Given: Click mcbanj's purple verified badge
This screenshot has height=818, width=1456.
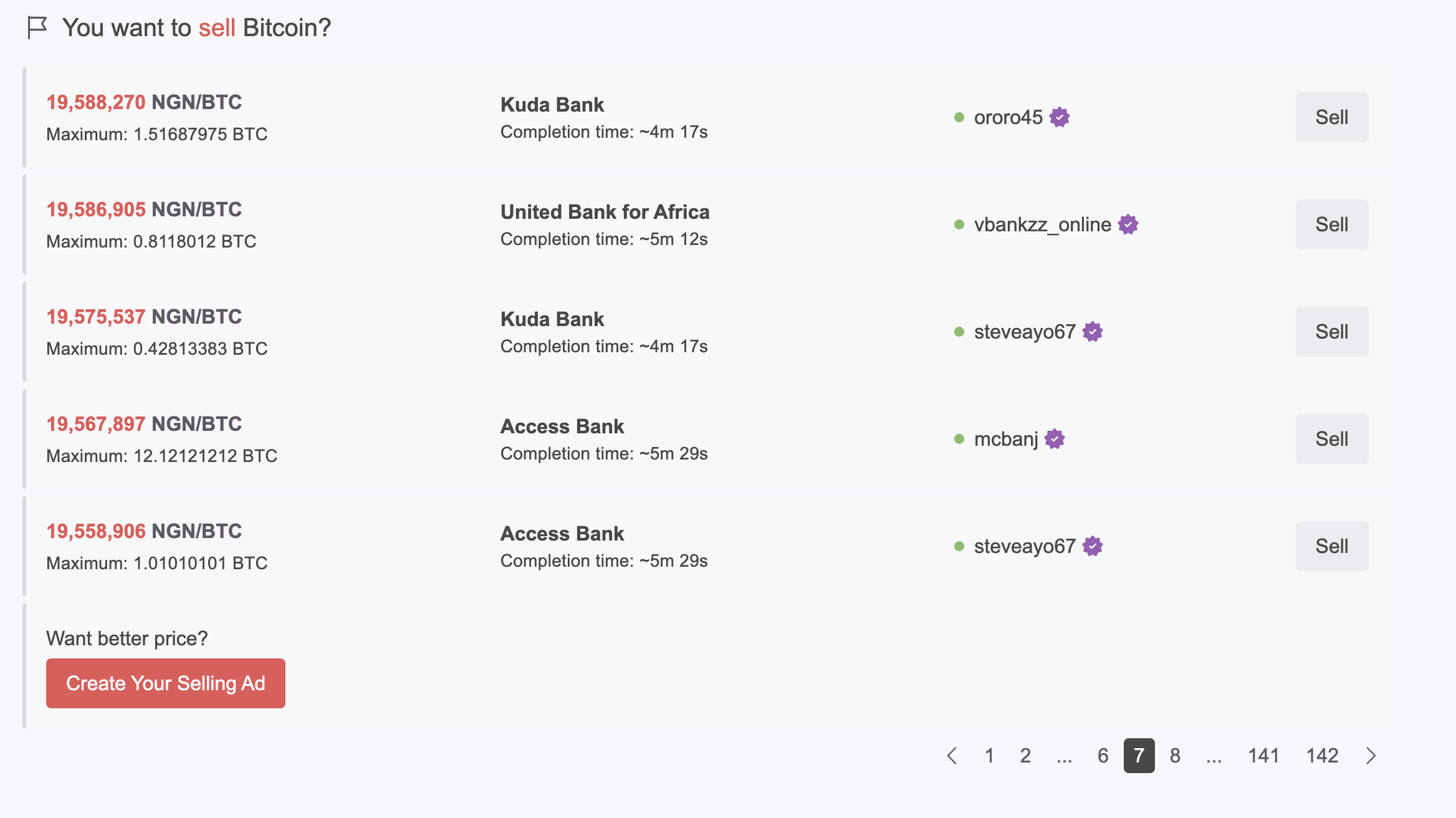Looking at the screenshot, I should 1055,439.
